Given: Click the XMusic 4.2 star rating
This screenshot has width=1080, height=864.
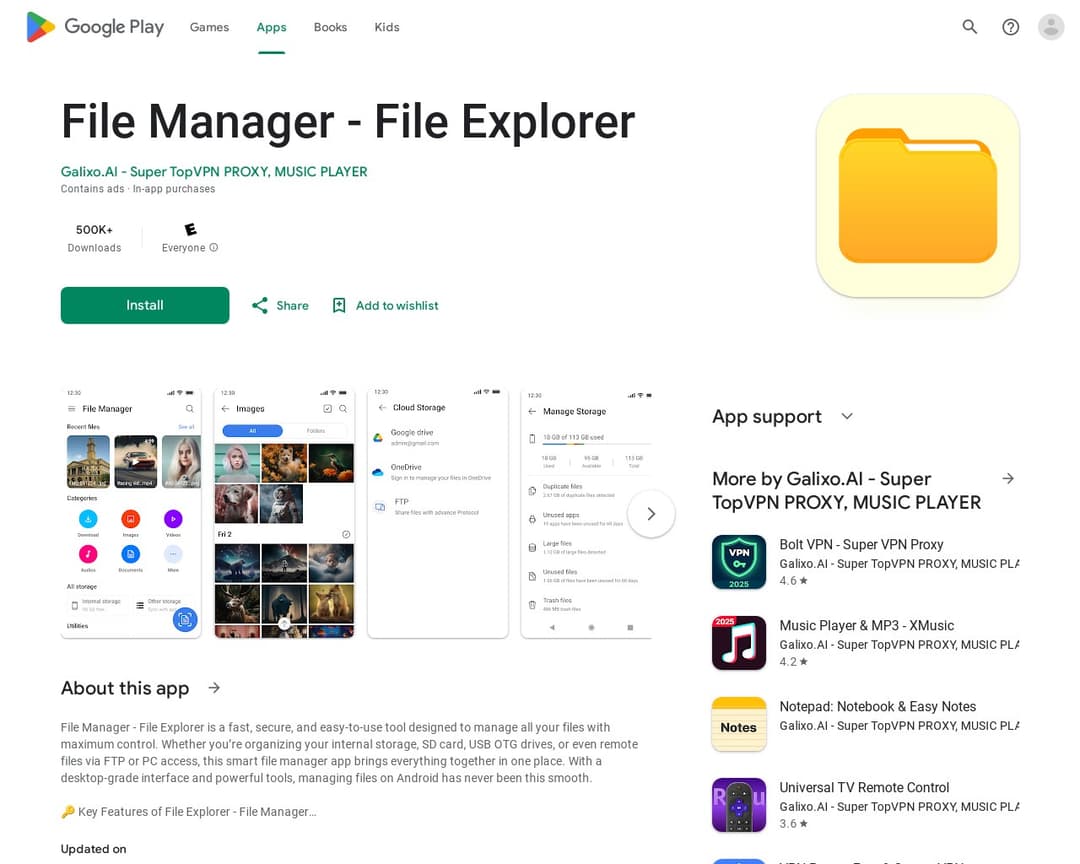Looking at the screenshot, I should point(793,661).
